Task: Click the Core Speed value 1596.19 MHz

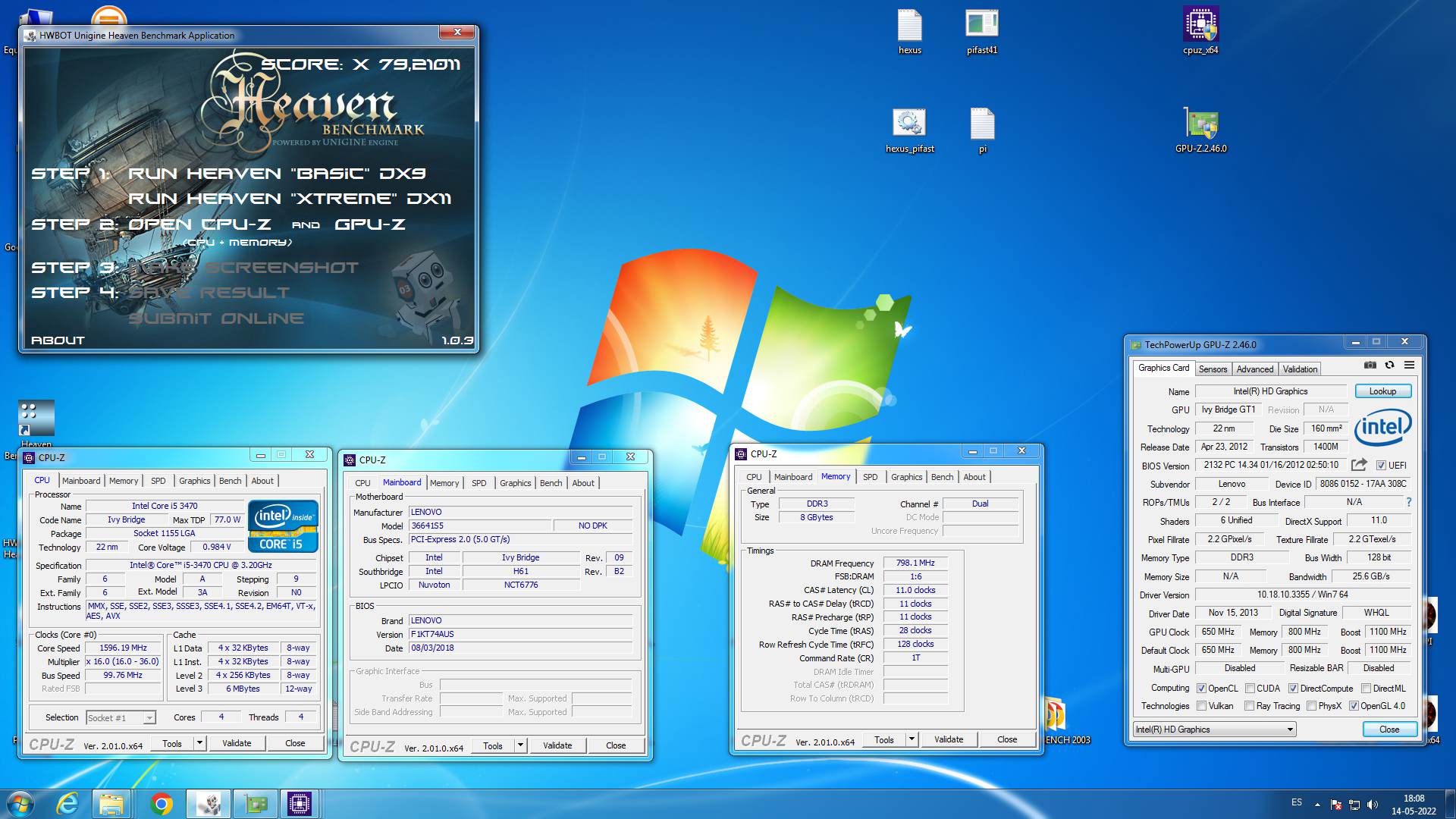Action: 124,648
